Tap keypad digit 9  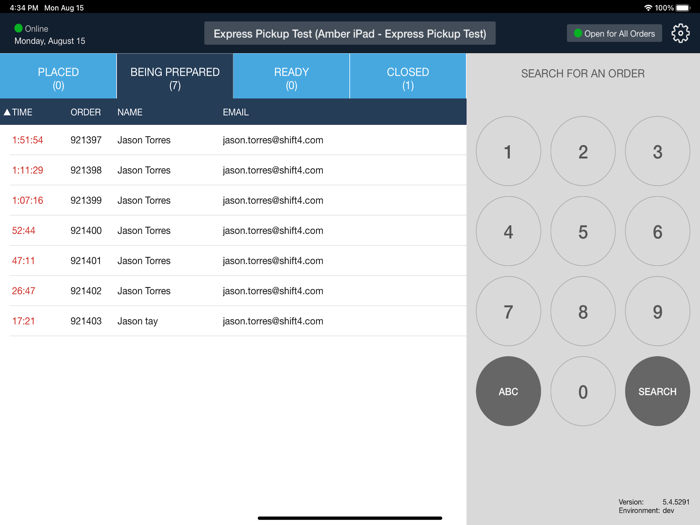tap(657, 311)
